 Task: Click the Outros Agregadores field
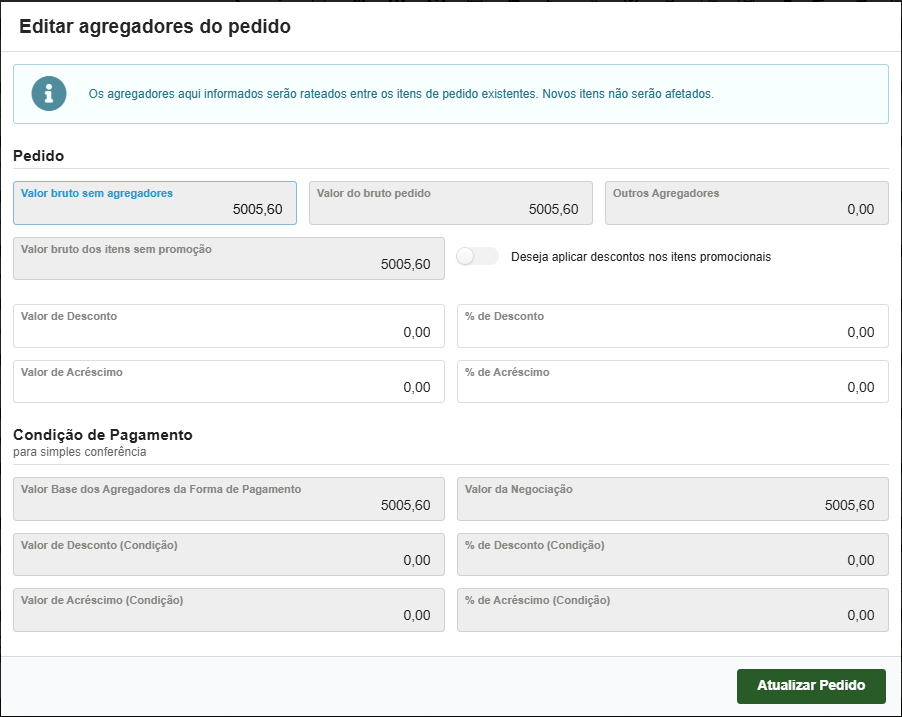point(746,204)
